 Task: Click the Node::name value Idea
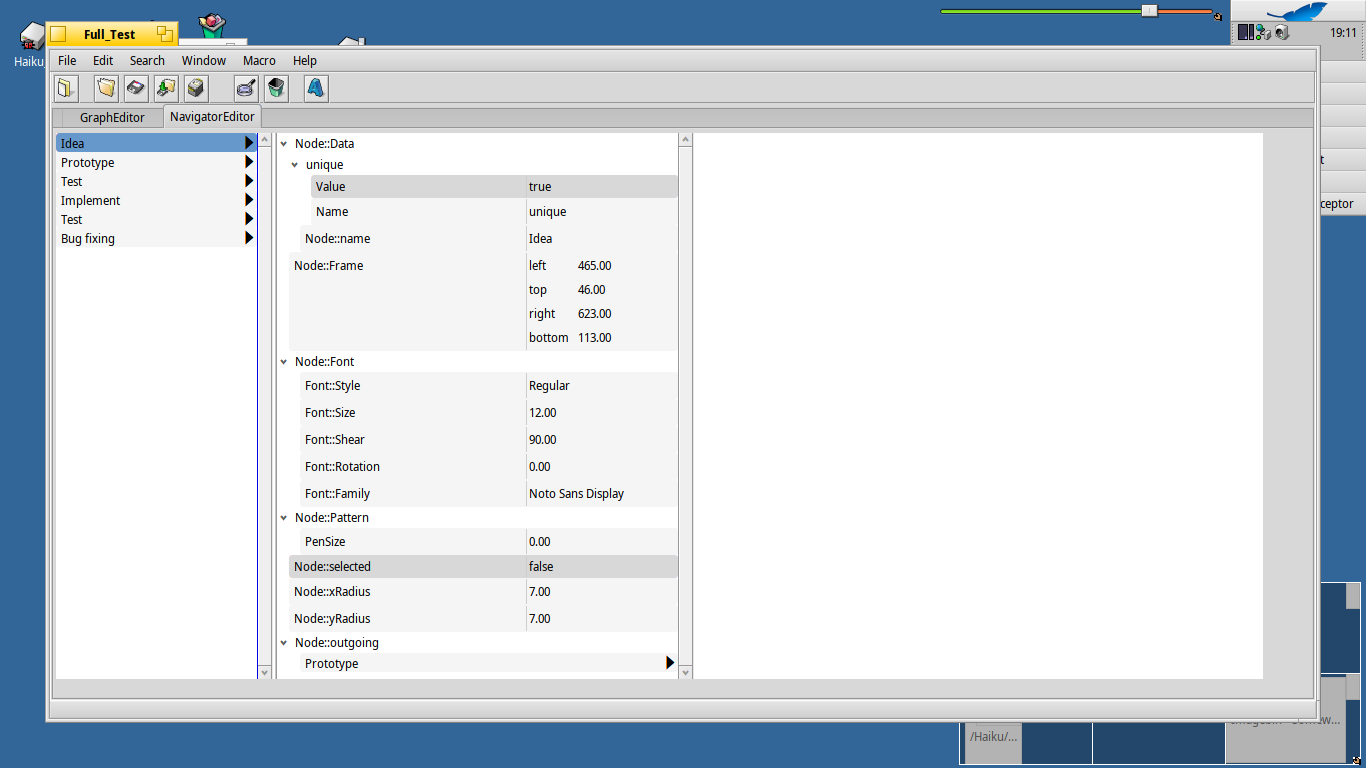click(540, 239)
